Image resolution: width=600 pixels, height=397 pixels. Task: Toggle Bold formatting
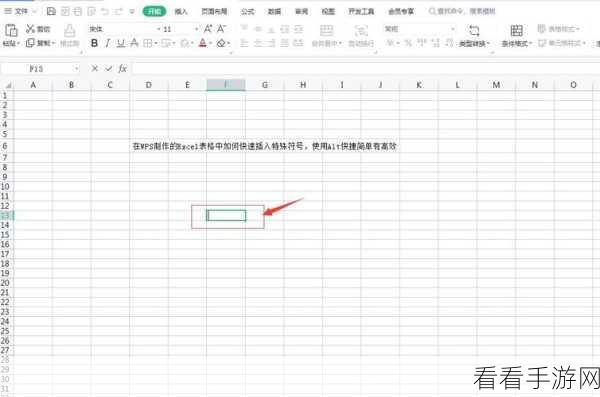(94, 43)
